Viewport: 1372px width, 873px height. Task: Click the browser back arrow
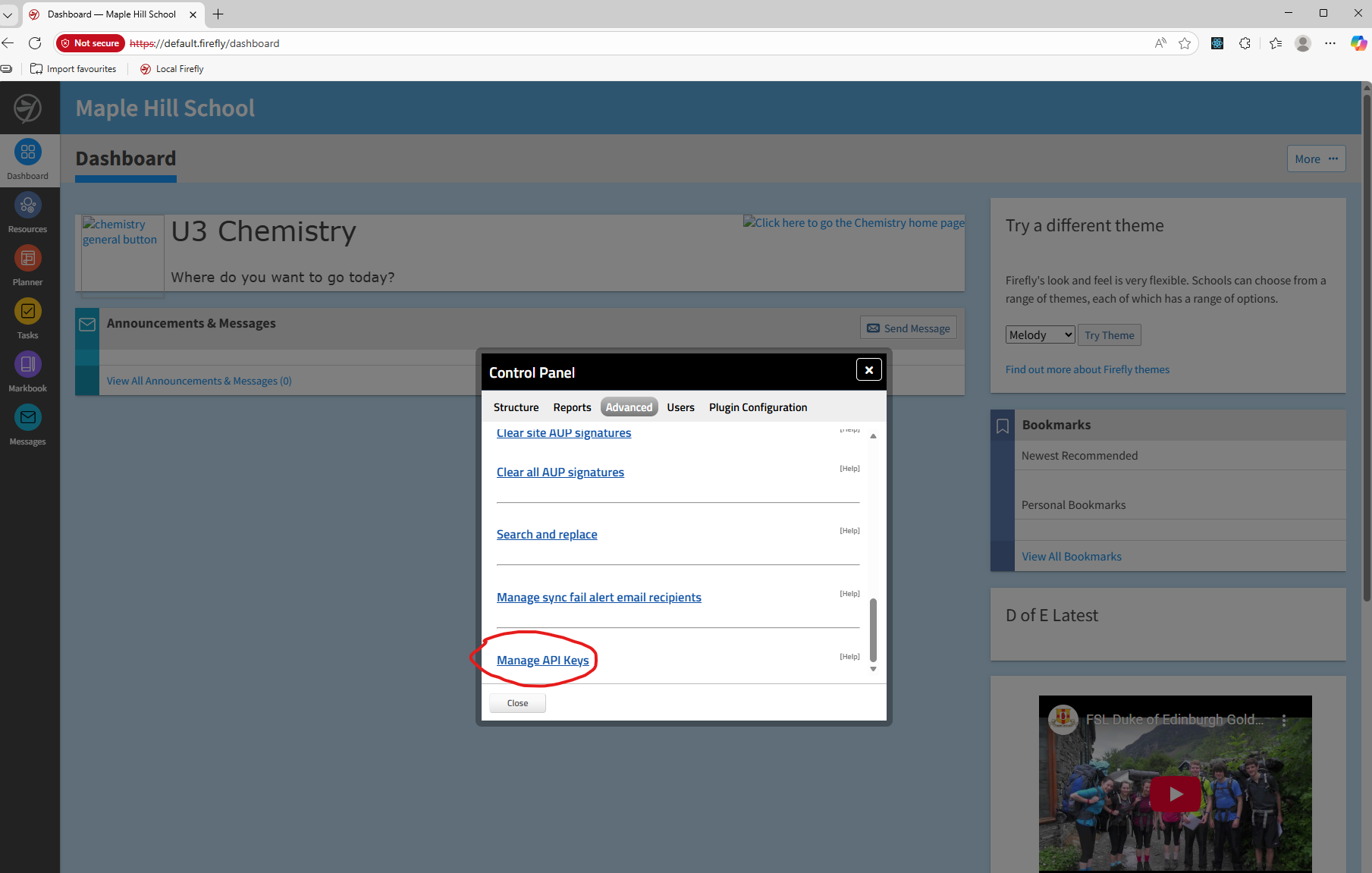click(x=8, y=43)
